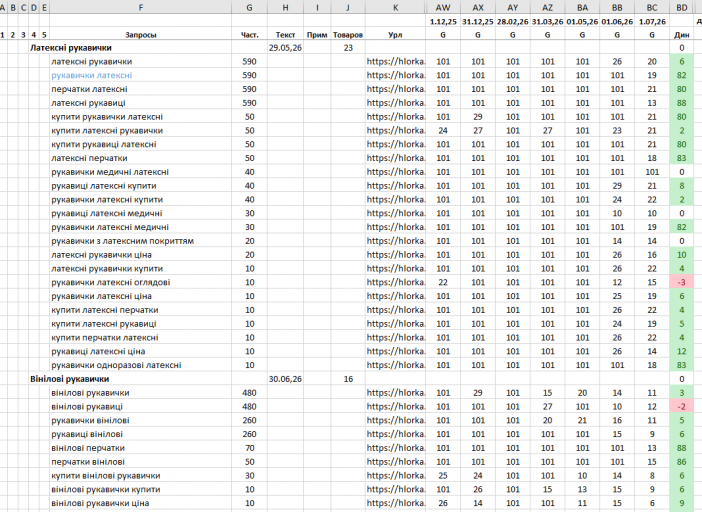Click Дин value 9 in 'вінілові рукавички ціна' row
This screenshot has height=512, width=702.
pyautogui.click(x=682, y=503)
